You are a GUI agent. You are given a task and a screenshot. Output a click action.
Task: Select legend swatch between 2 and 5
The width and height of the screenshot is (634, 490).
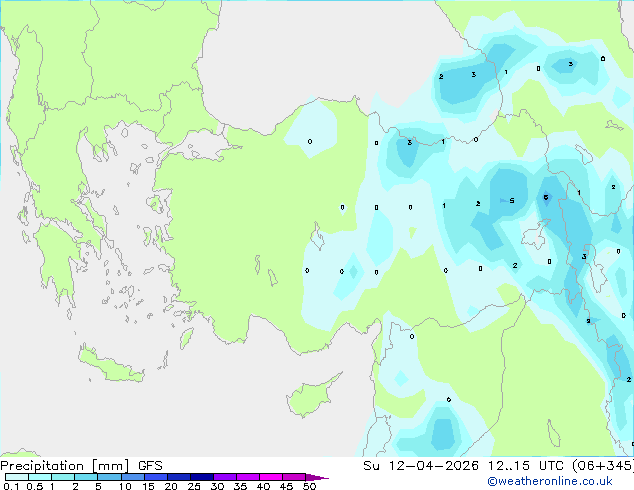86,477
